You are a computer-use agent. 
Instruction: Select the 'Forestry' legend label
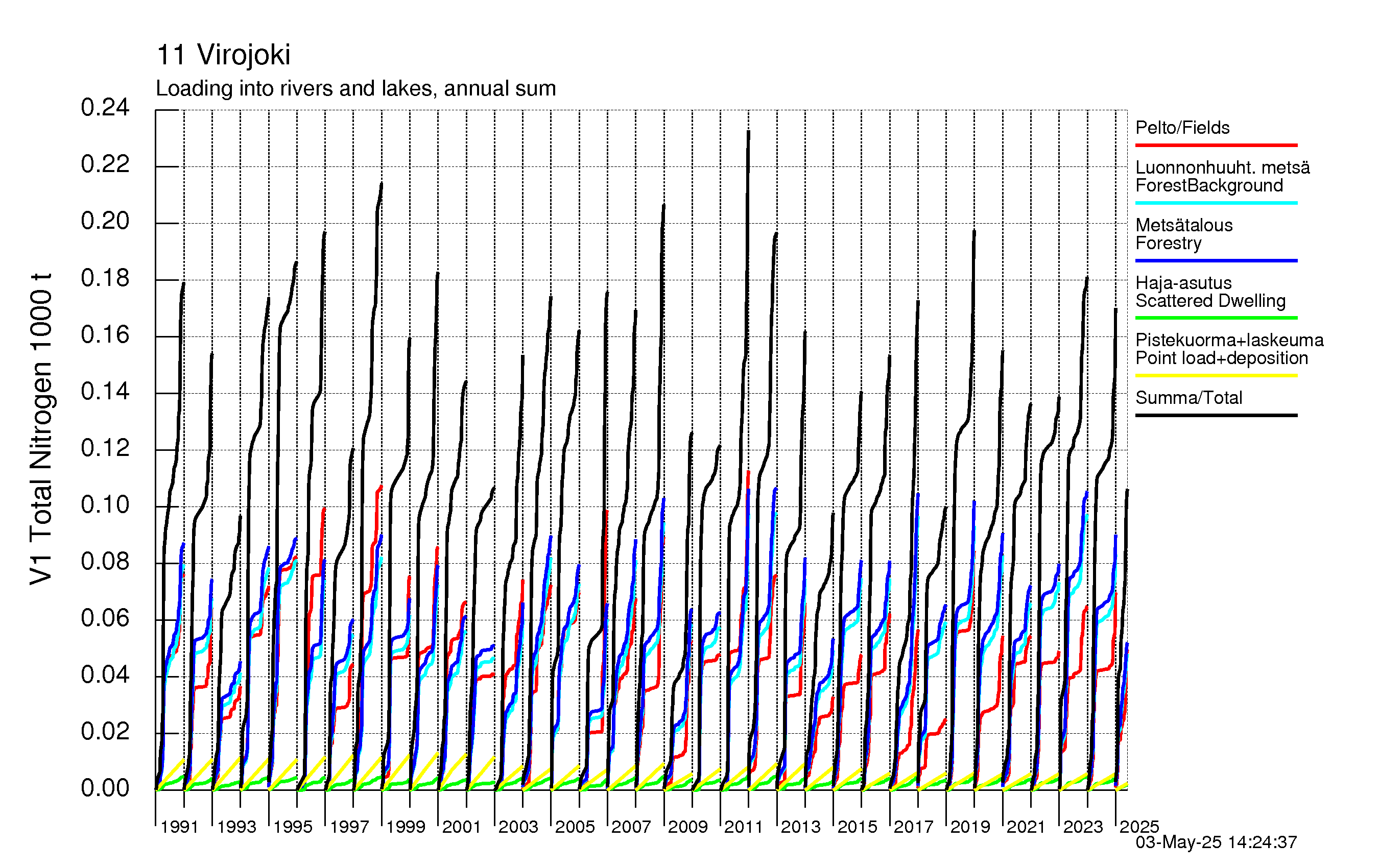(1168, 244)
